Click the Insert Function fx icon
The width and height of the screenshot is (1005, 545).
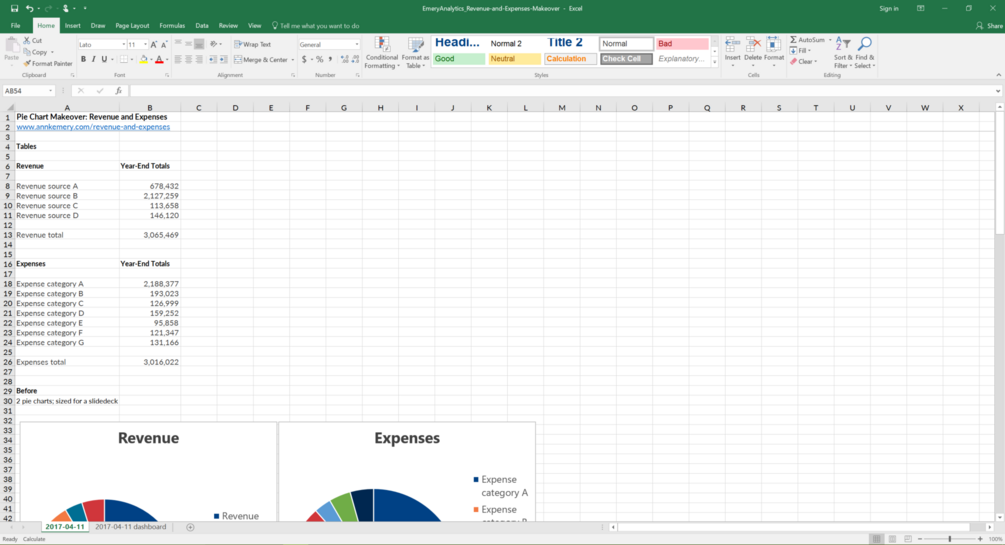coord(119,91)
